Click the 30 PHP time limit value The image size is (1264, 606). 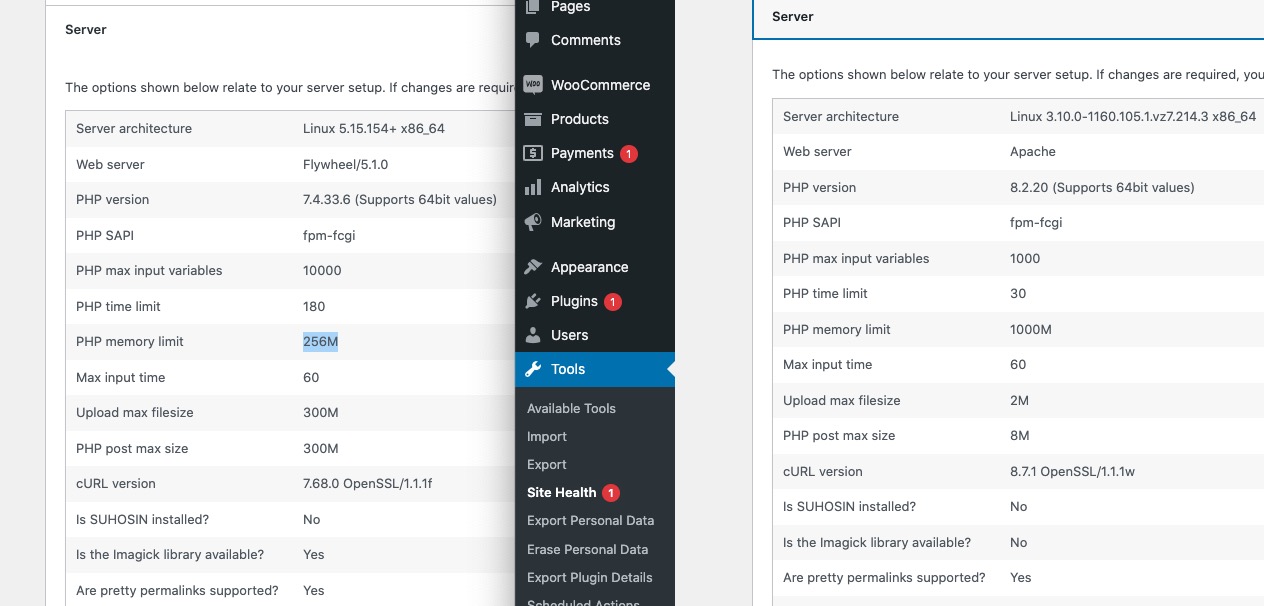[1018, 294]
